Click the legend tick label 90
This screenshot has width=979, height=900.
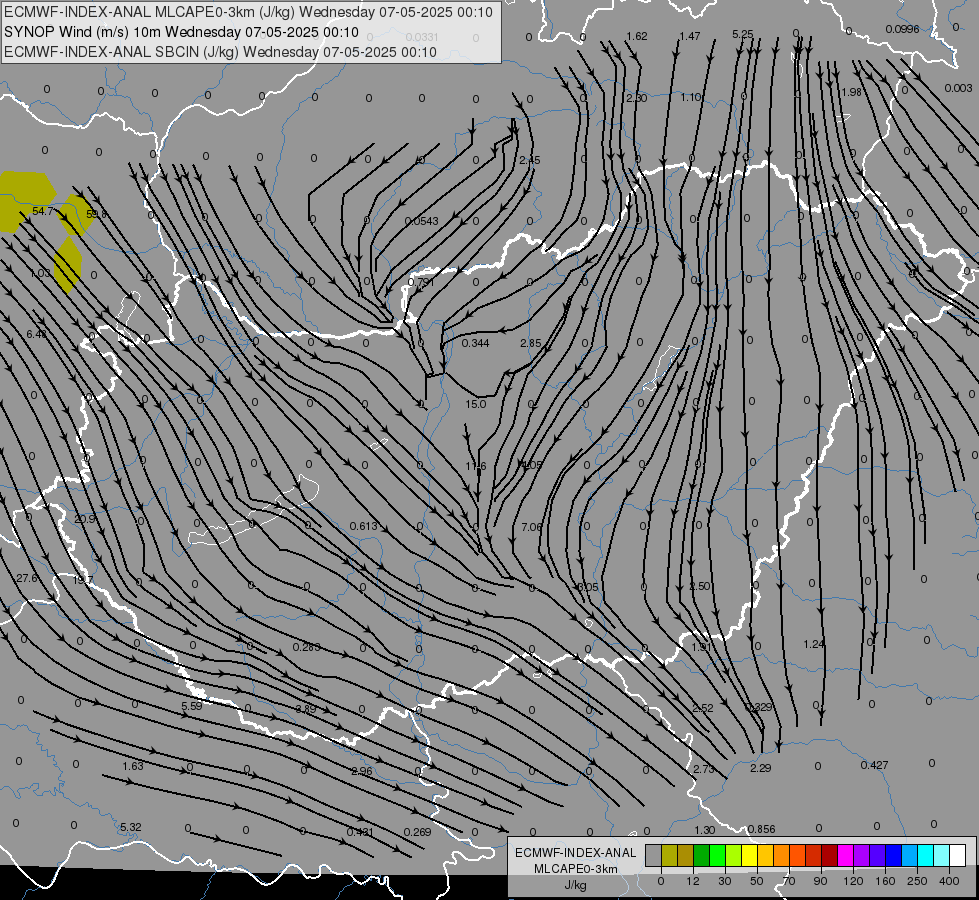pos(820,881)
